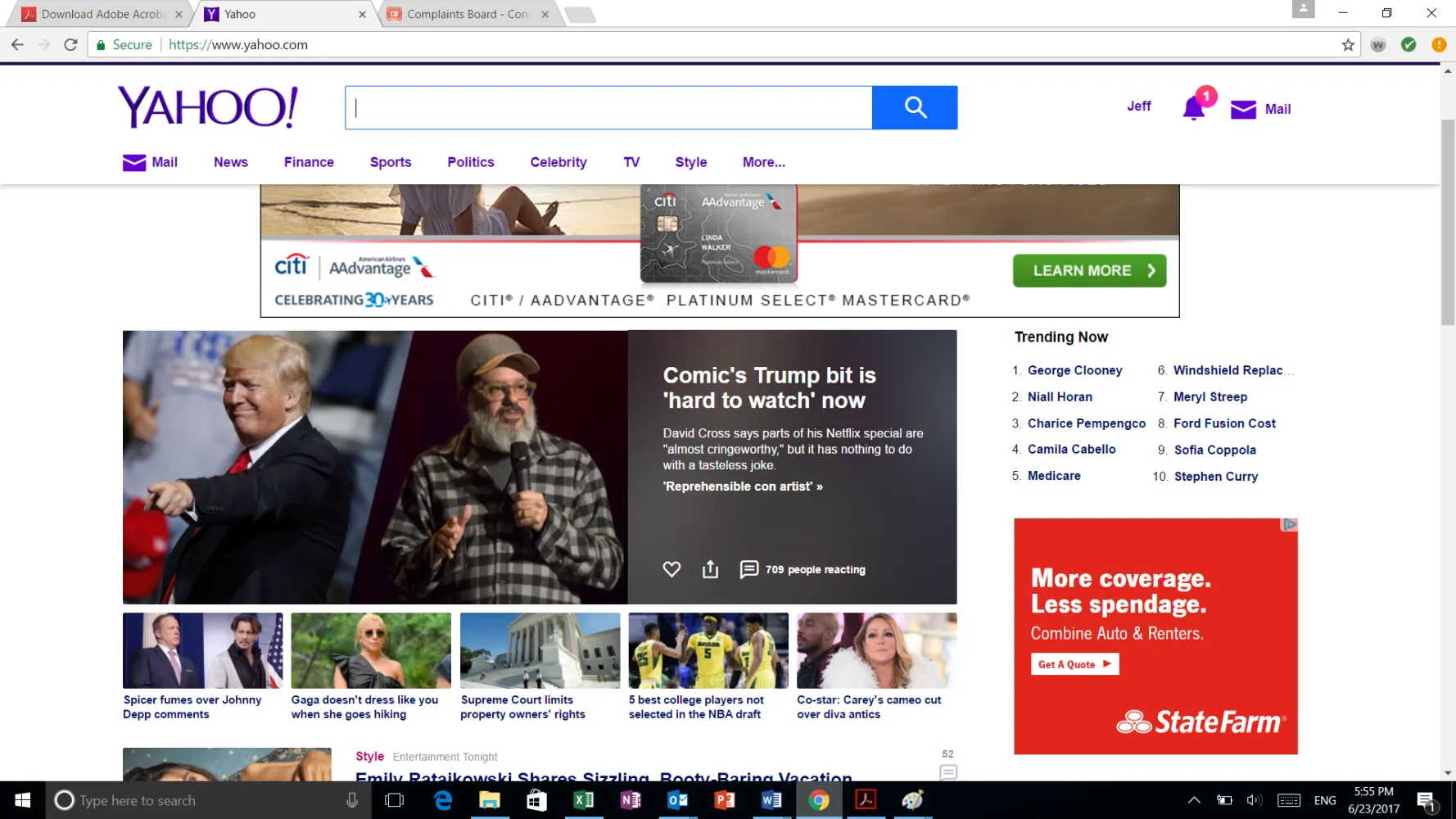The image size is (1456, 819).
Task: Show hidden system tray icons
Action: (1194, 800)
